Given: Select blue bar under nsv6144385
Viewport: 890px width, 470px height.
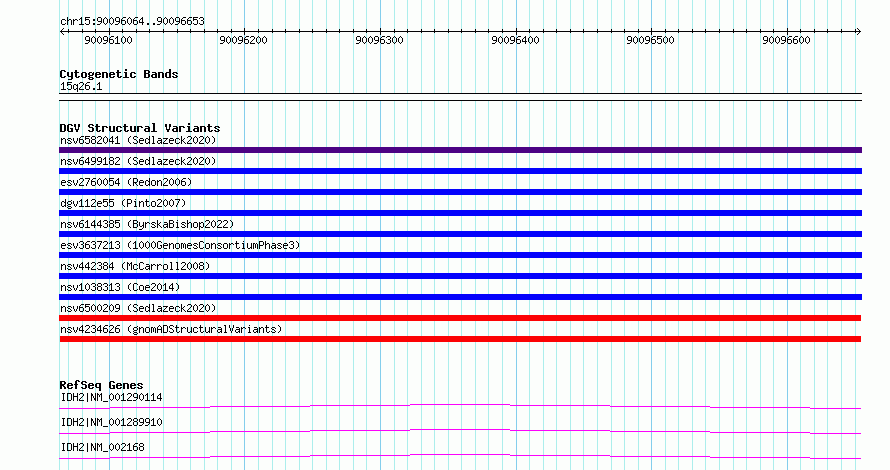Looking at the screenshot, I should 460,234.
